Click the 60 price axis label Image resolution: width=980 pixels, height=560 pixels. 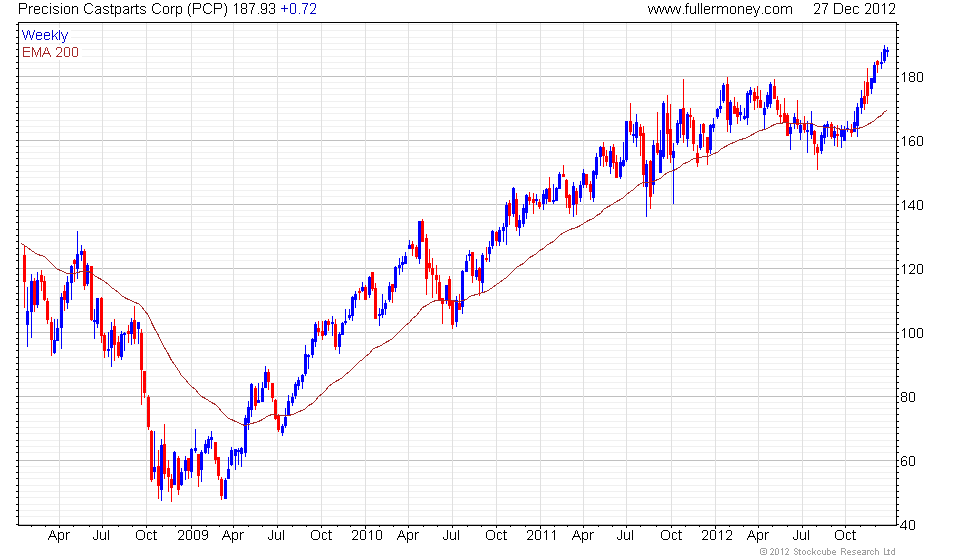[x=908, y=461]
